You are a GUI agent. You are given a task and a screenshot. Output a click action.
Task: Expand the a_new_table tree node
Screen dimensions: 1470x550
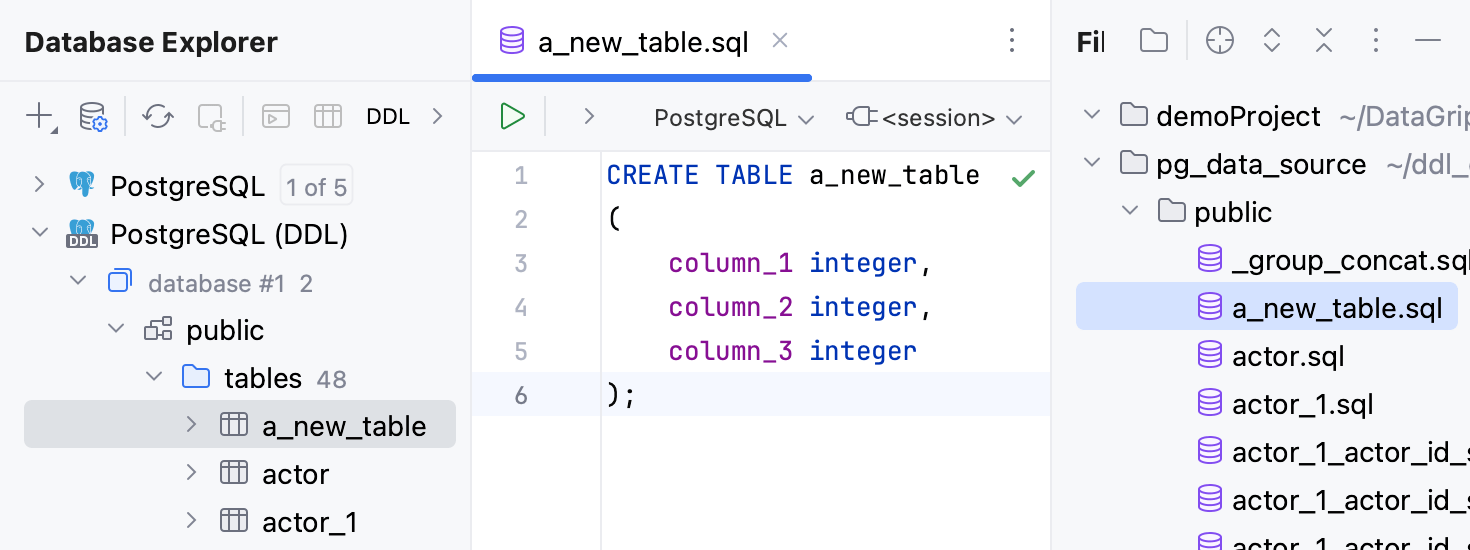pyautogui.click(x=192, y=425)
